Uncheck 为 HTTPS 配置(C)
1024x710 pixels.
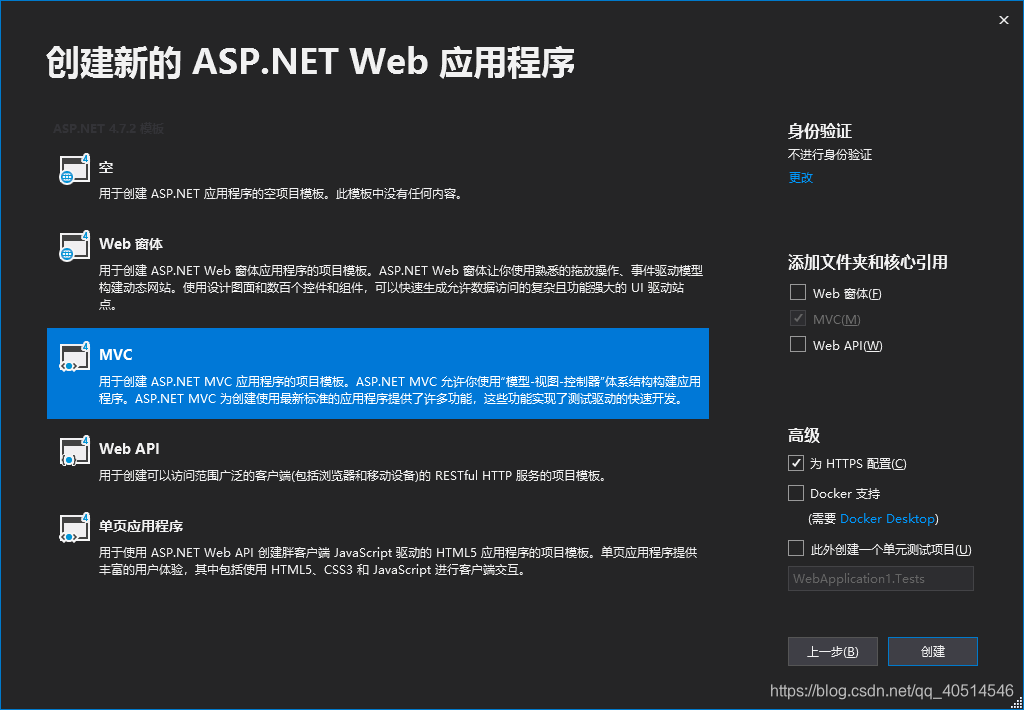tap(795, 463)
